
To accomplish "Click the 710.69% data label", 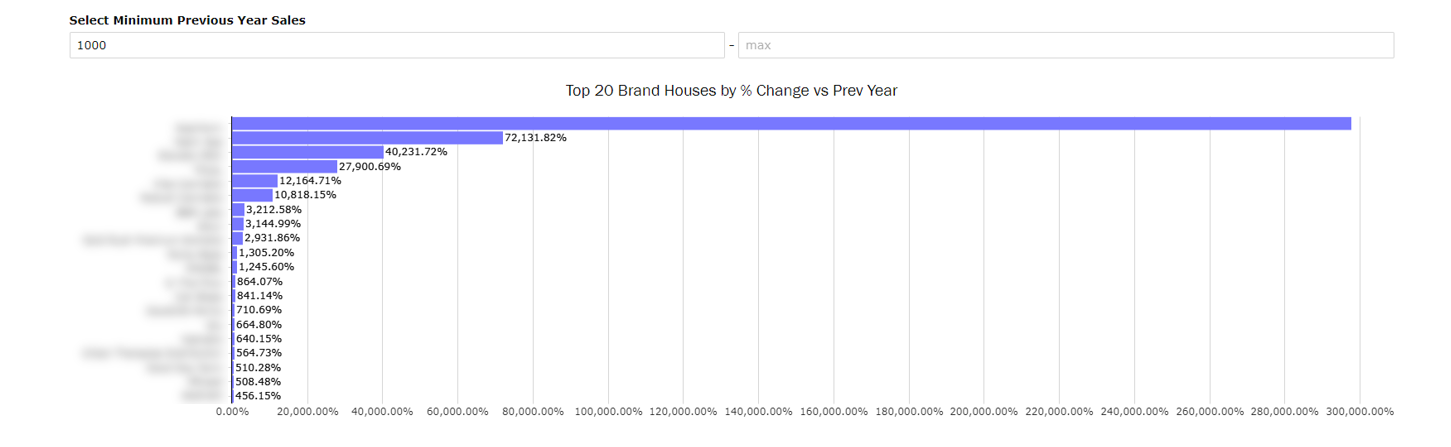I will (x=258, y=310).
